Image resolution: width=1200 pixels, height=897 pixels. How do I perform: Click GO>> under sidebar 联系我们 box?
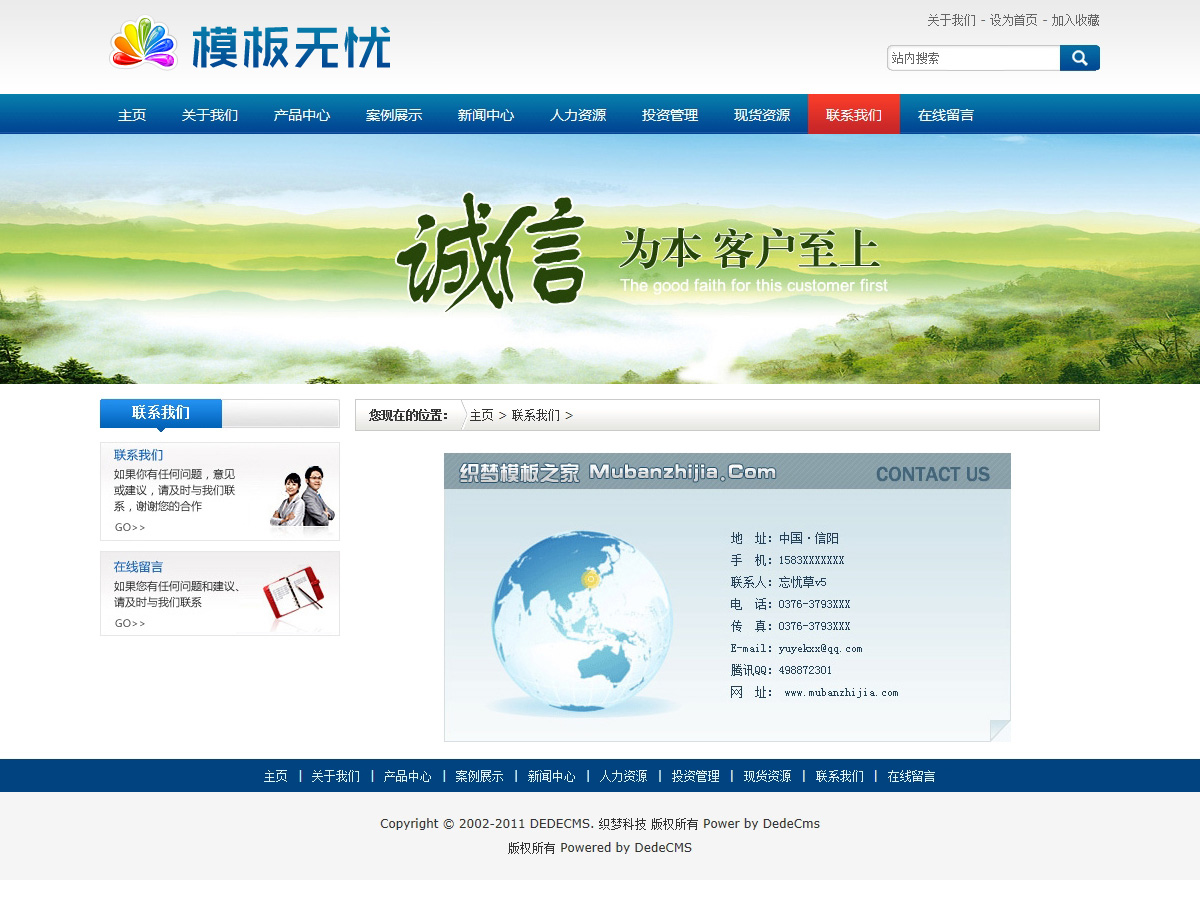click(130, 527)
